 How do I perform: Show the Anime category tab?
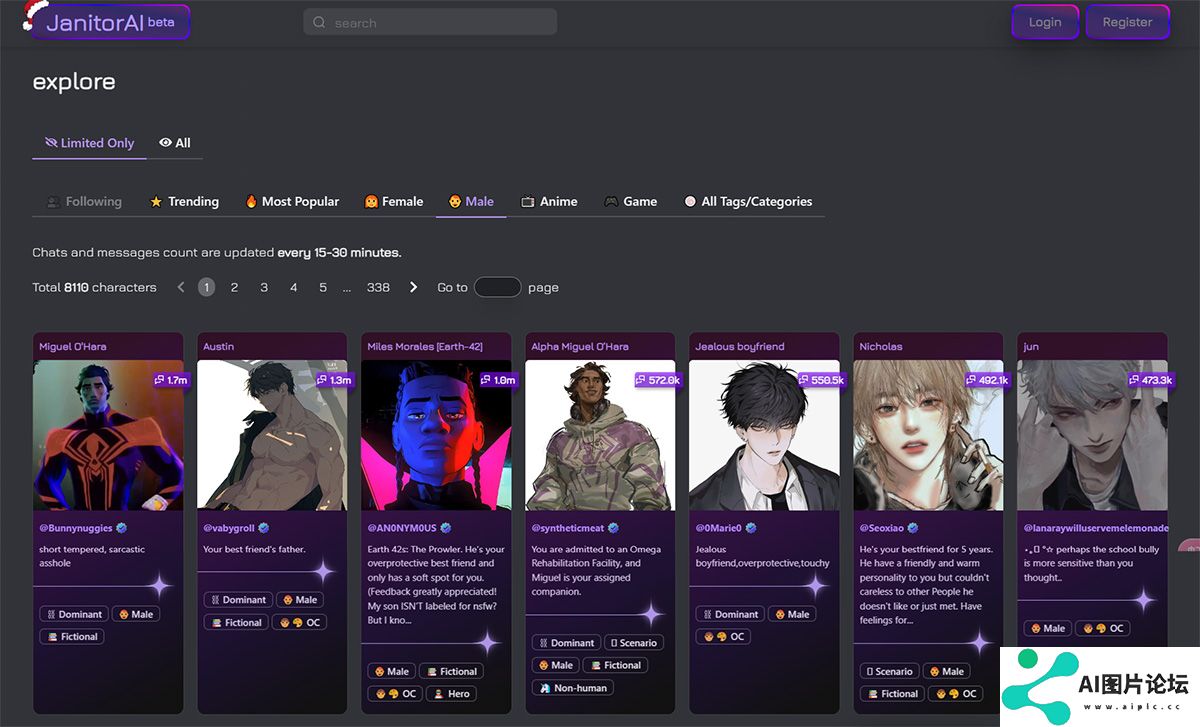549,201
